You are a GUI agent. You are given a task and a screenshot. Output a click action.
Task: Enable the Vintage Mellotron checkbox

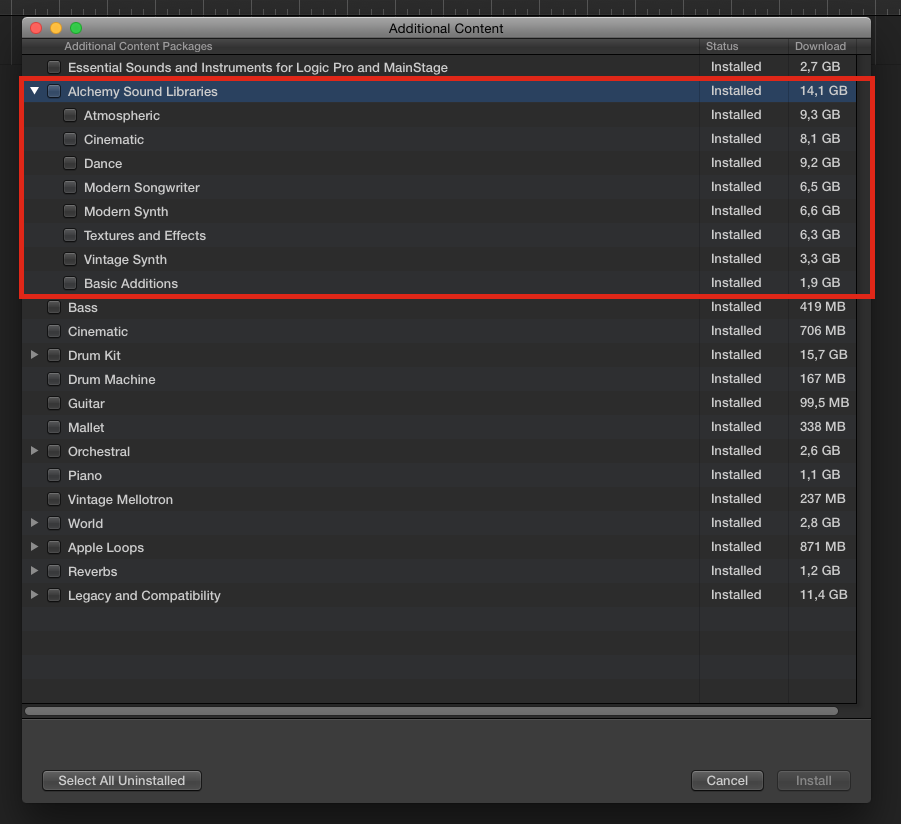point(54,499)
